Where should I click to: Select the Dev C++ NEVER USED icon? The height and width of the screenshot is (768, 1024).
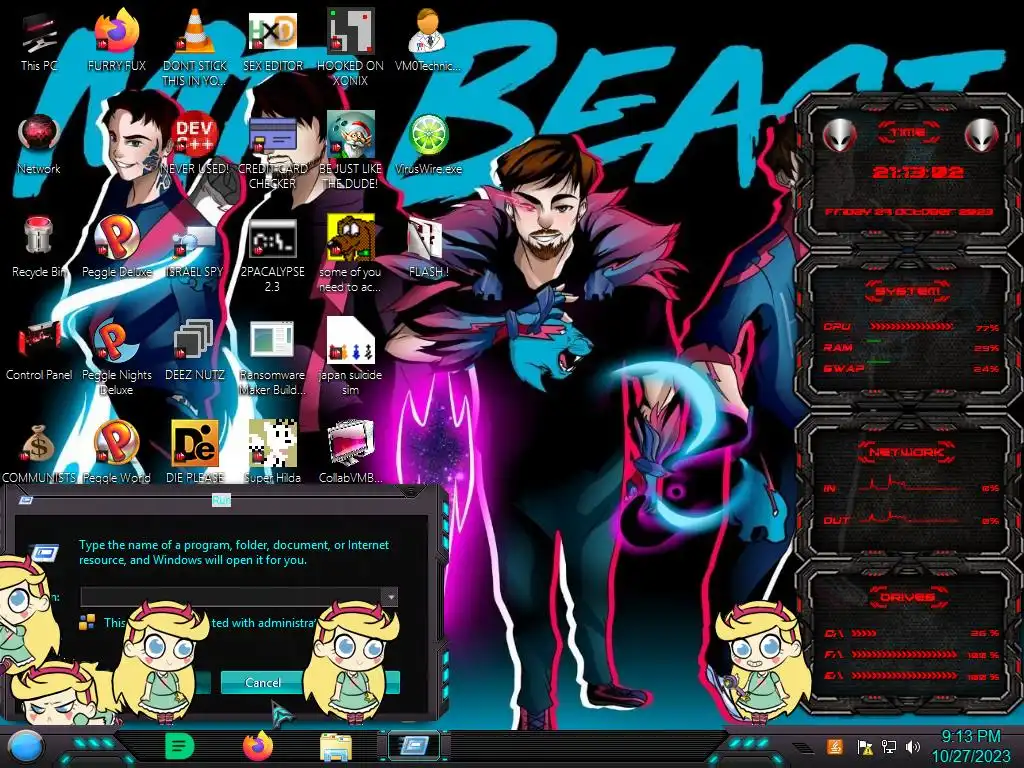[195, 135]
